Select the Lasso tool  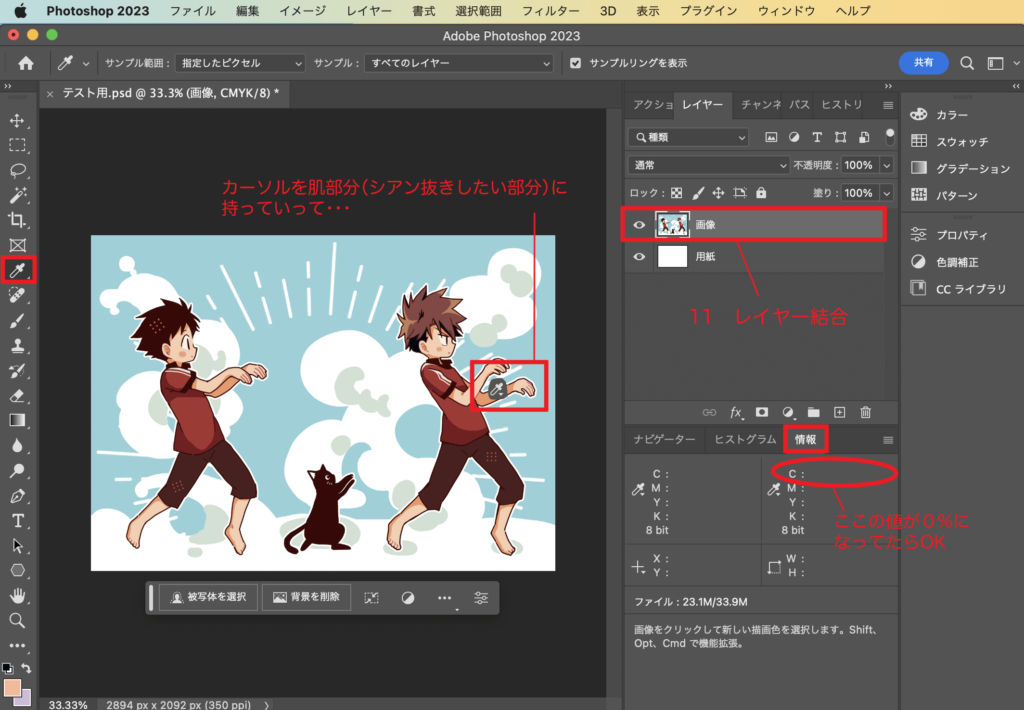[17, 170]
